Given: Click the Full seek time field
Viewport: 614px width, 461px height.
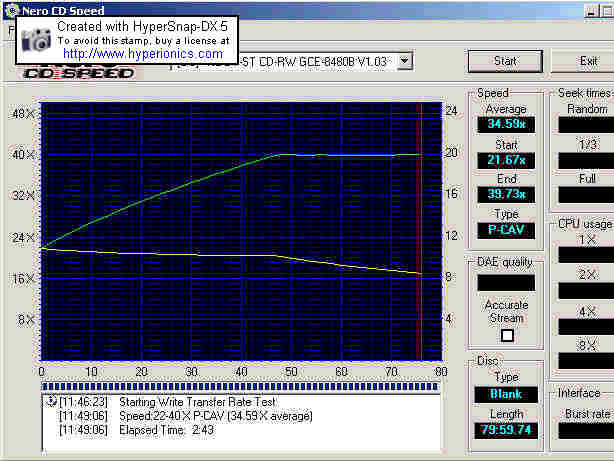Looking at the screenshot, I should [x=586, y=194].
